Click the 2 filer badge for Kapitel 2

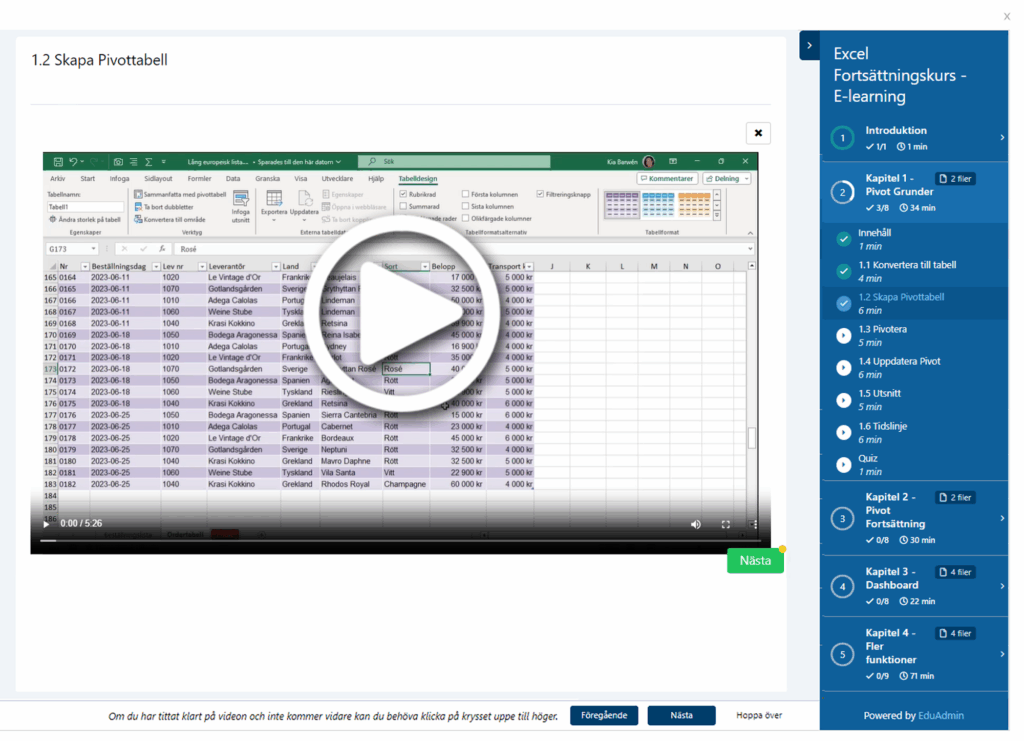(955, 497)
